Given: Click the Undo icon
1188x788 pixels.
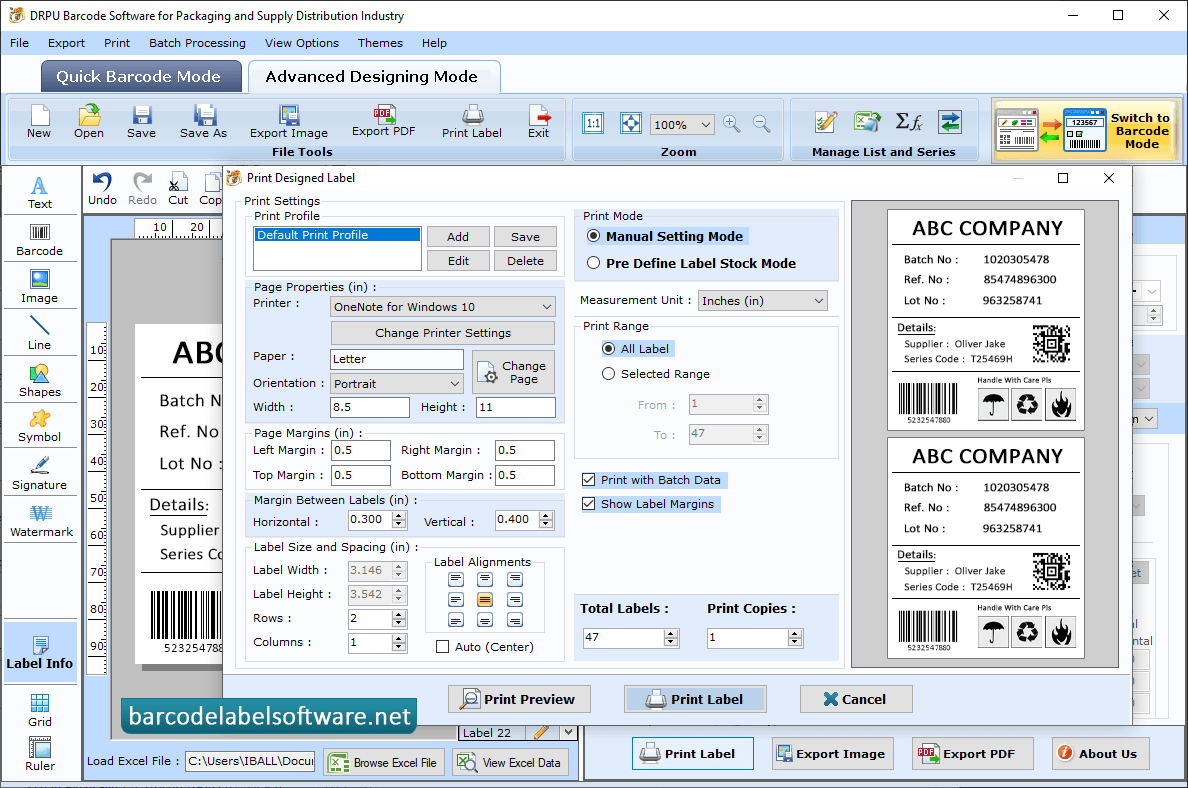Looking at the screenshot, I should pos(102,189).
